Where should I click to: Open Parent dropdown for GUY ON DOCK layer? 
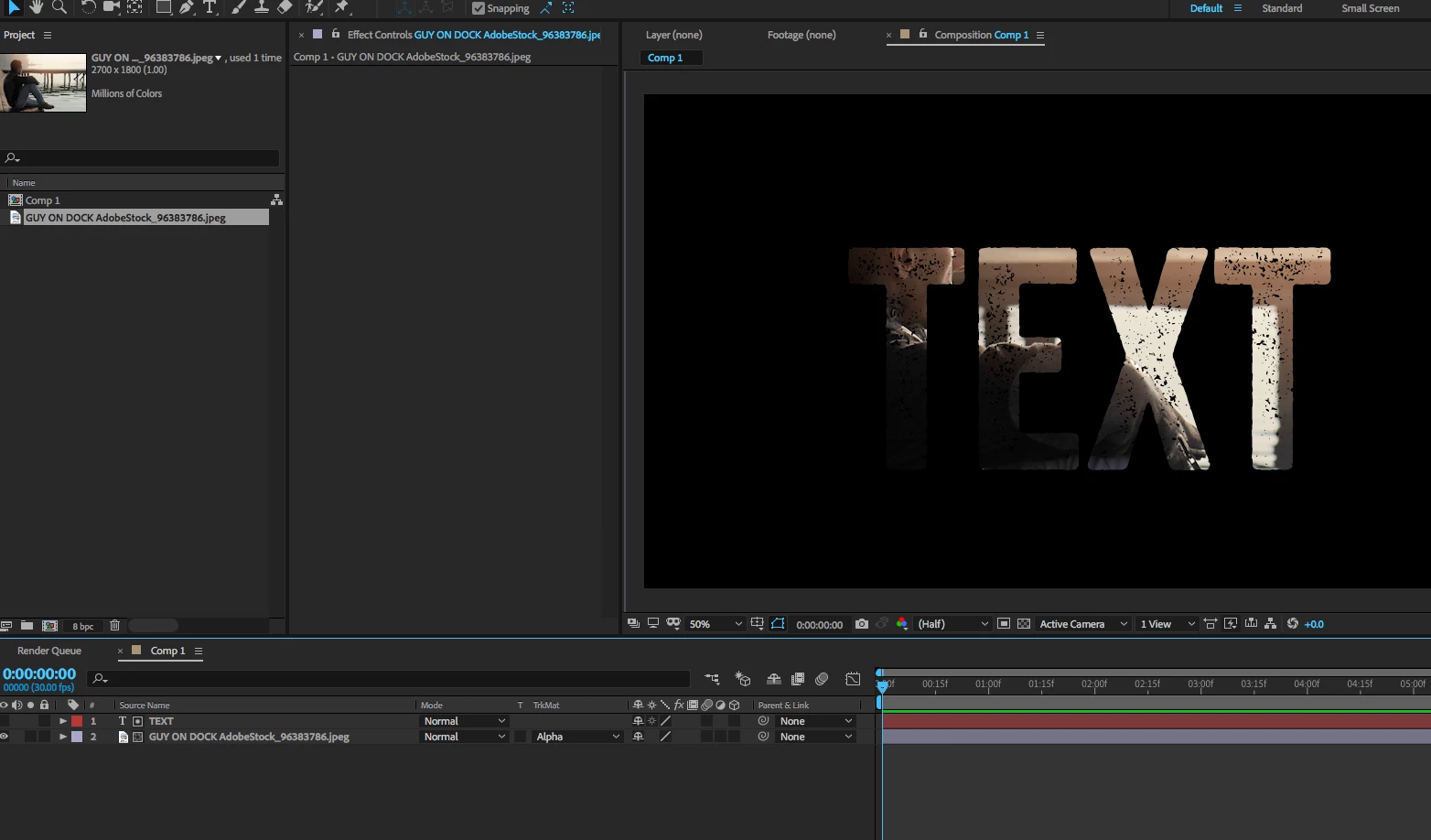[x=815, y=737]
